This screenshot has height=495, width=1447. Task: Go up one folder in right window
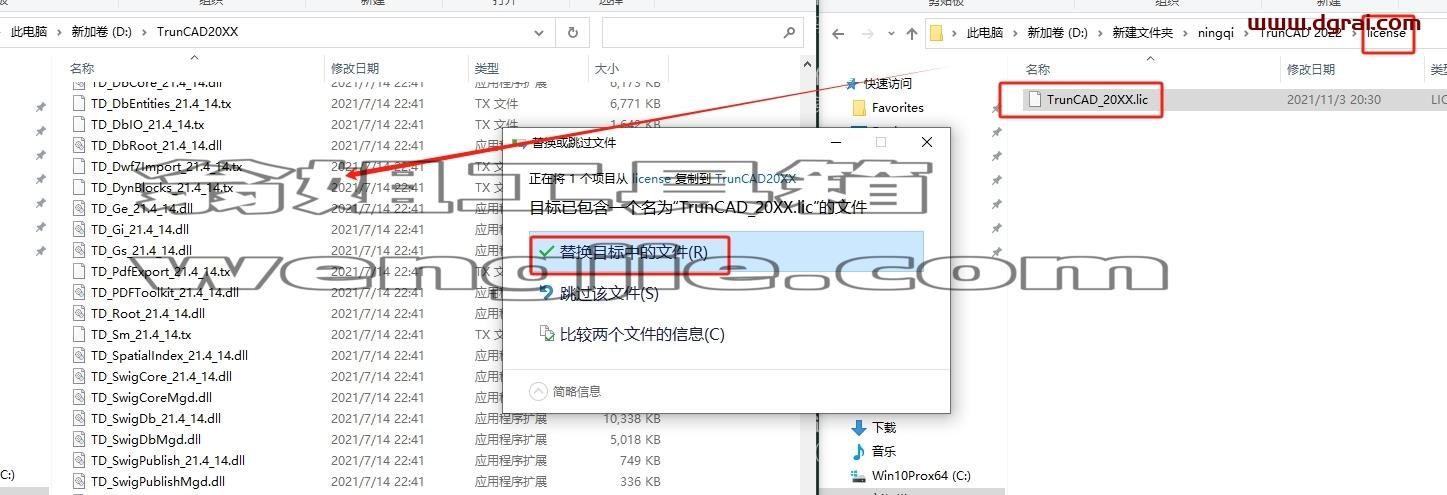click(x=911, y=33)
